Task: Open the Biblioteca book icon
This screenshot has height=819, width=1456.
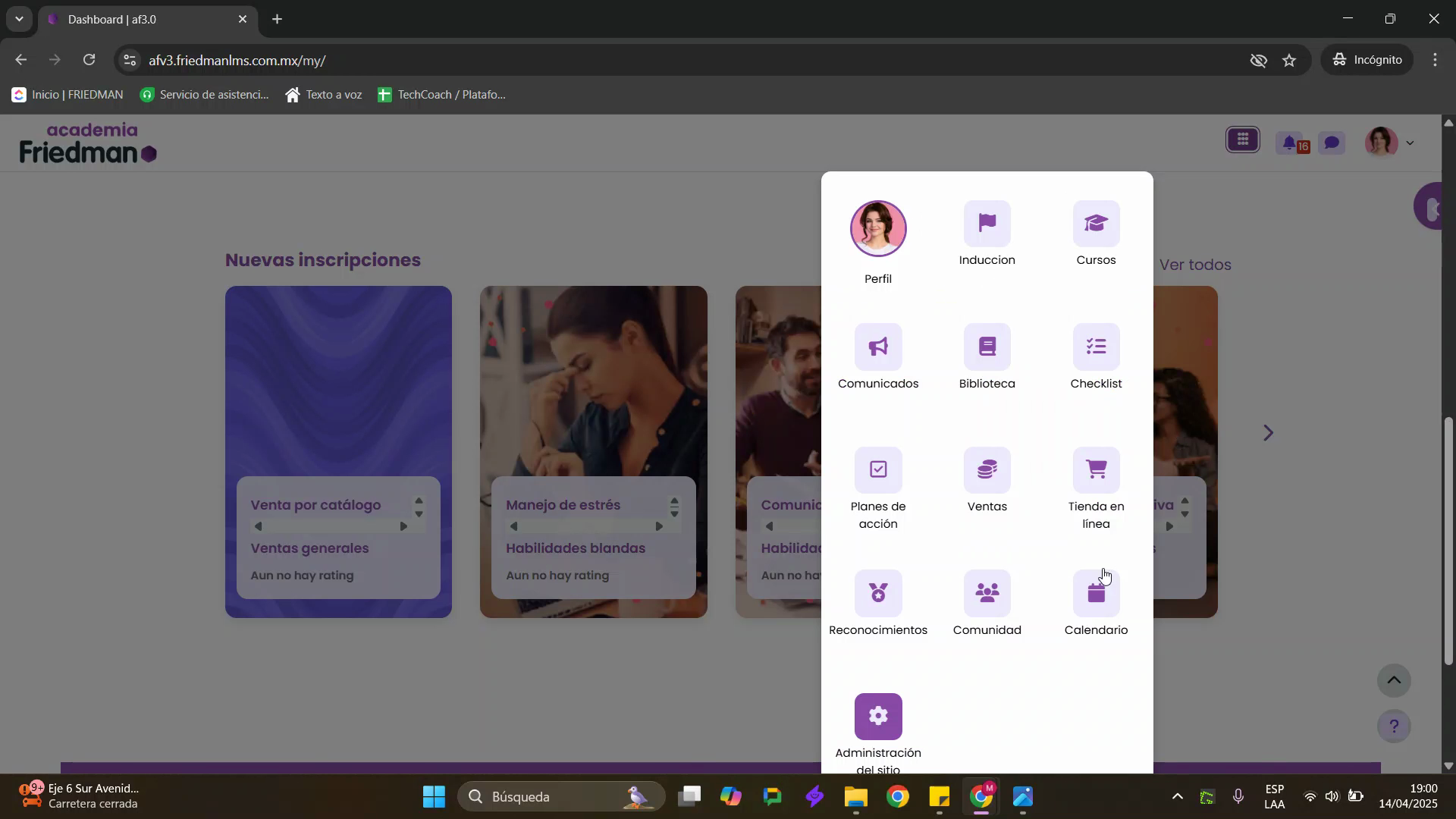Action: [x=987, y=347]
